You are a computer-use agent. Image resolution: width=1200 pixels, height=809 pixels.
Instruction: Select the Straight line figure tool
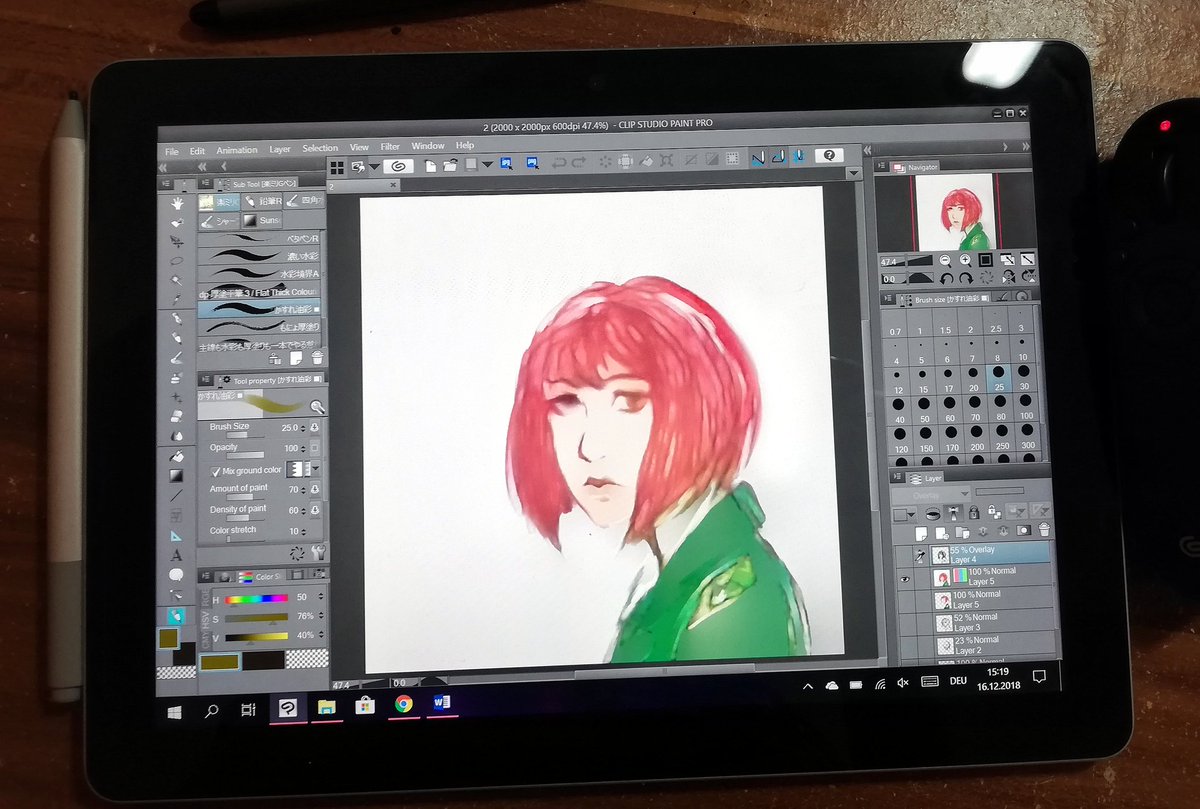pos(177,495)
